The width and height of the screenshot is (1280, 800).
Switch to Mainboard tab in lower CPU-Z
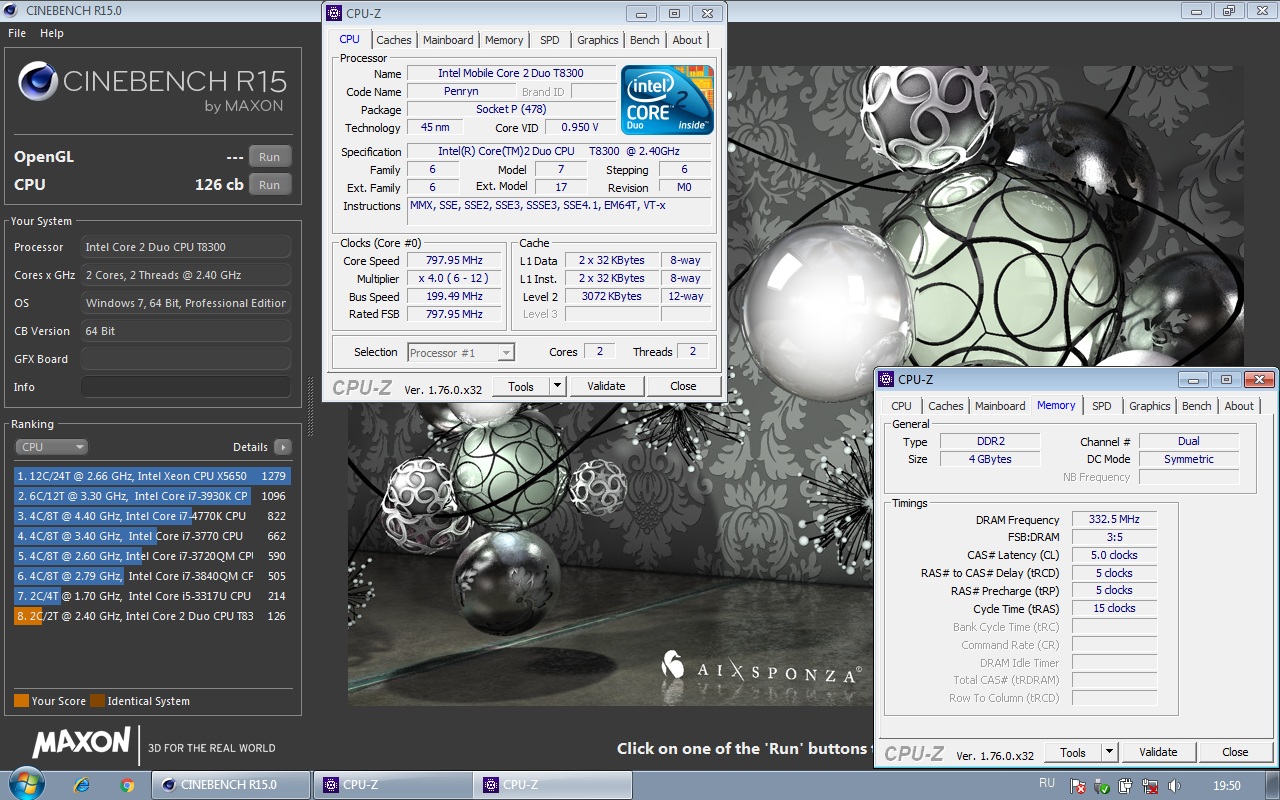[x=1000, y=406]
